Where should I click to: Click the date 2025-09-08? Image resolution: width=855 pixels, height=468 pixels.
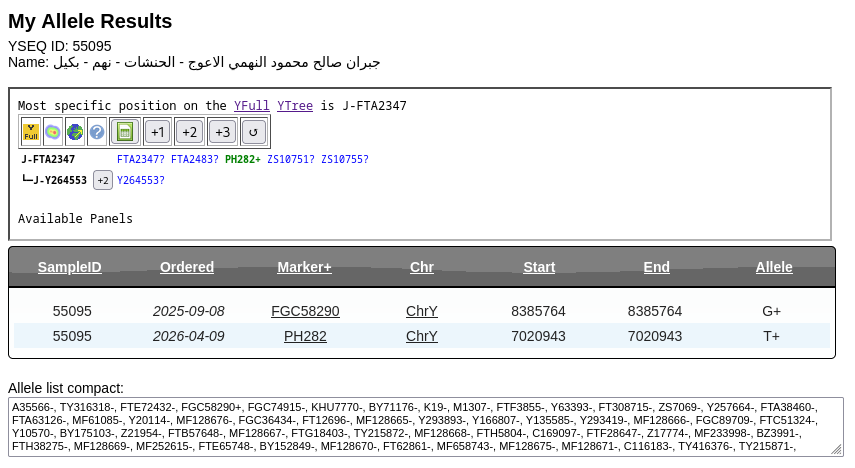[x=189, y=311]
